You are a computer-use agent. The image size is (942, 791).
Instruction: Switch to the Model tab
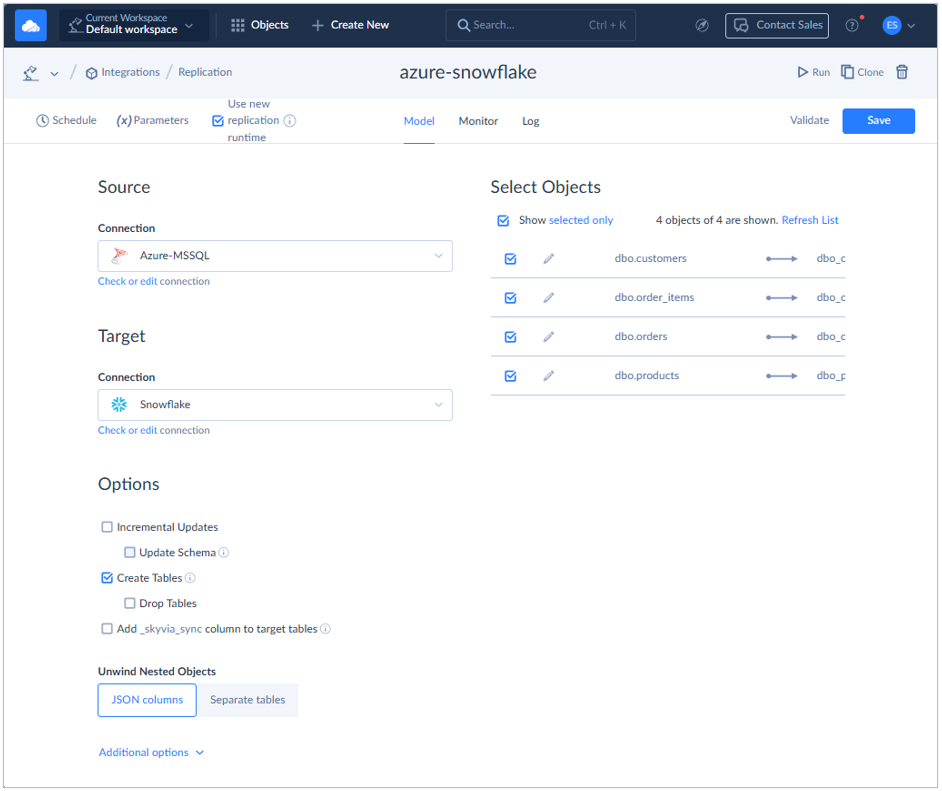419,121
